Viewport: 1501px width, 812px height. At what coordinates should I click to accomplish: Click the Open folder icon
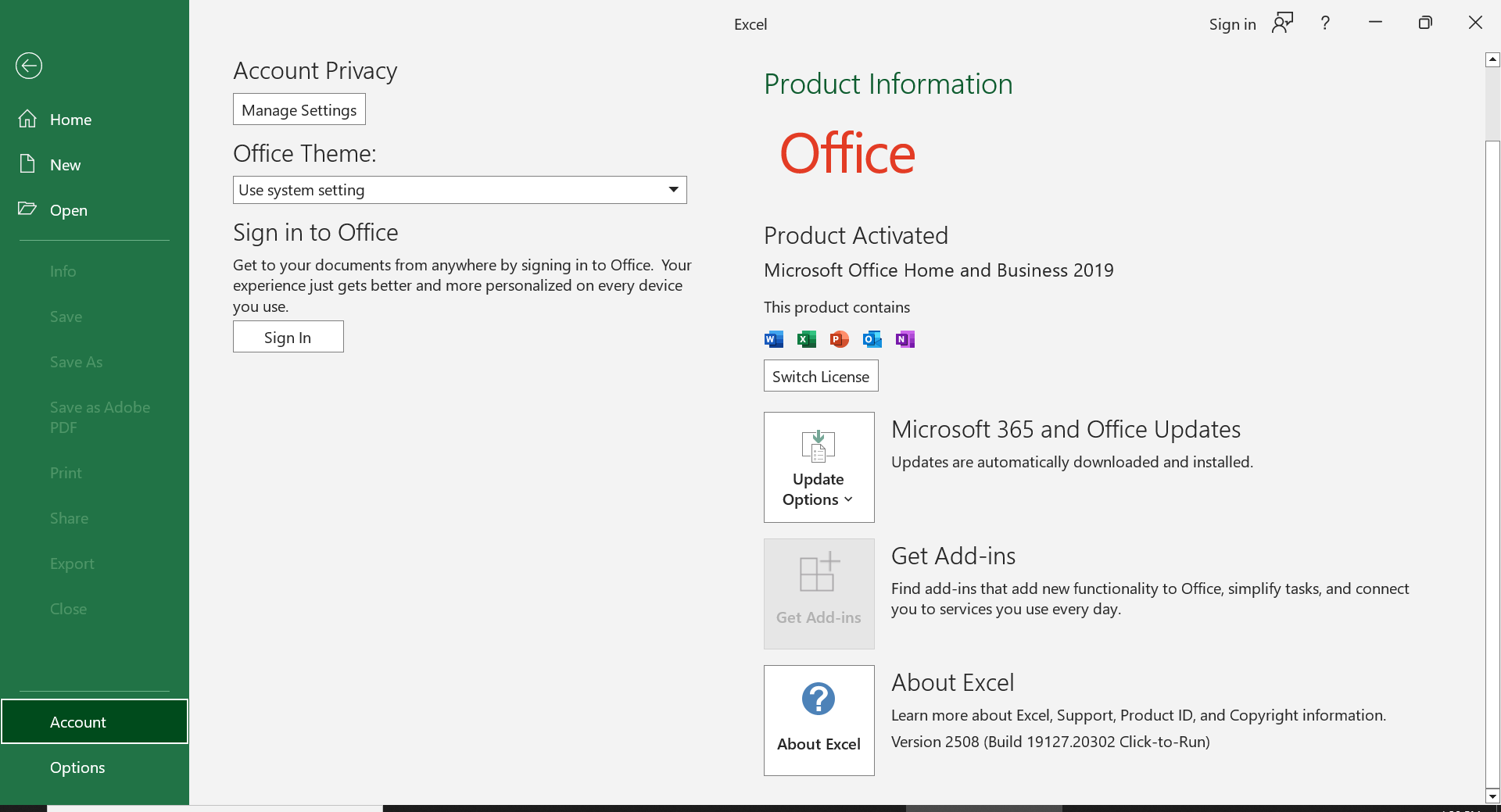[x=27, y=209]
